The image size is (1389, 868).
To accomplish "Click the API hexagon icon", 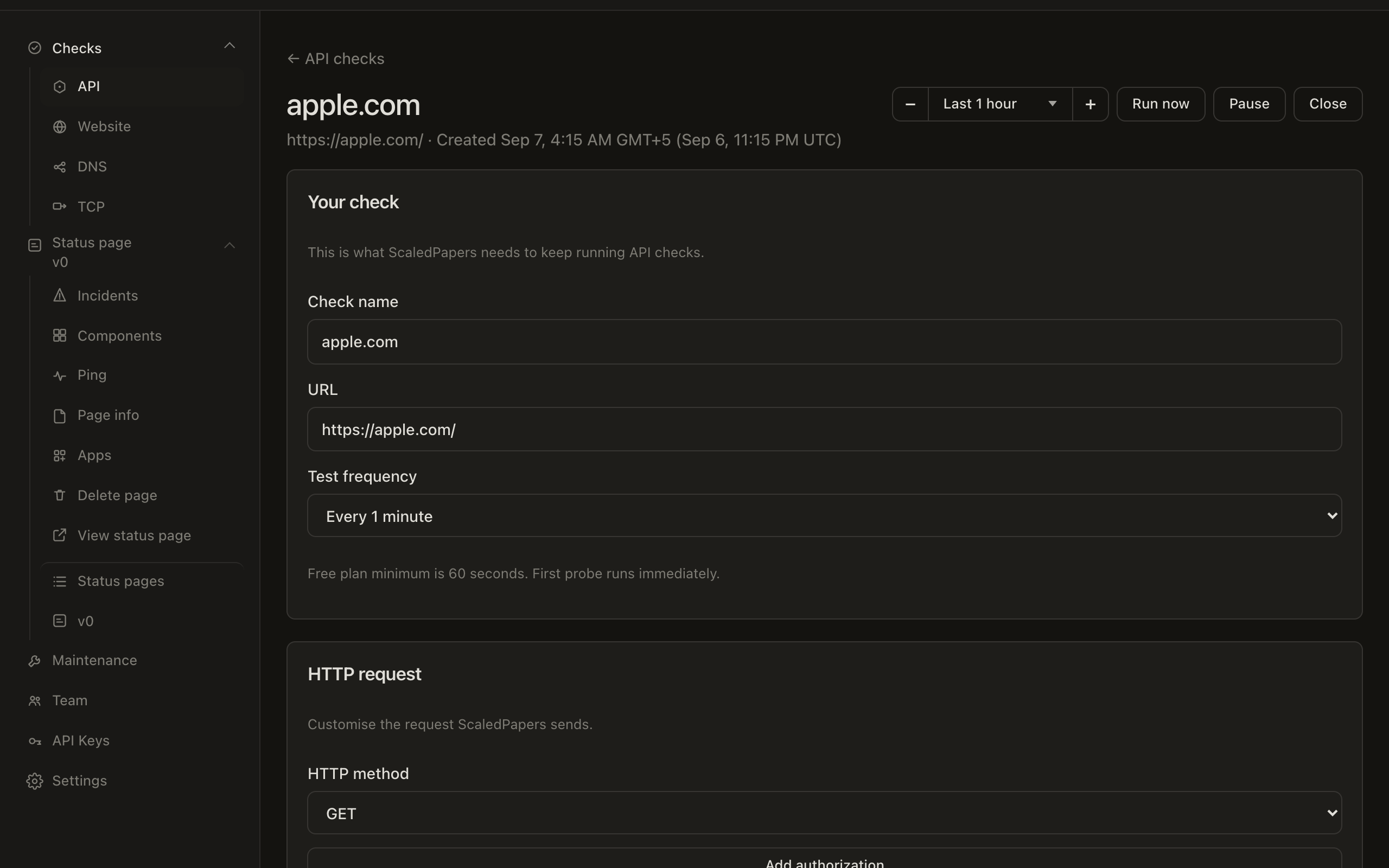I will point(60,87).
